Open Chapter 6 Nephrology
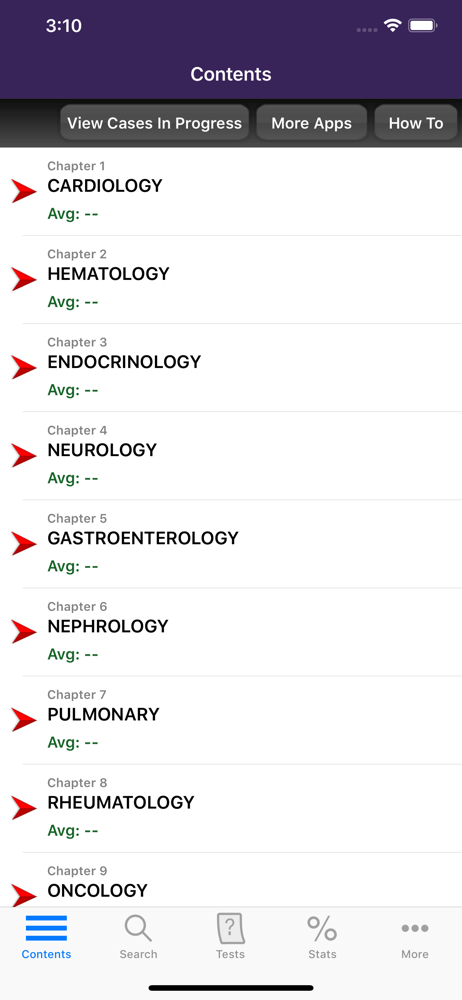Image resolution: width=462 pixels, height=1000 pixels. [231, 632]
